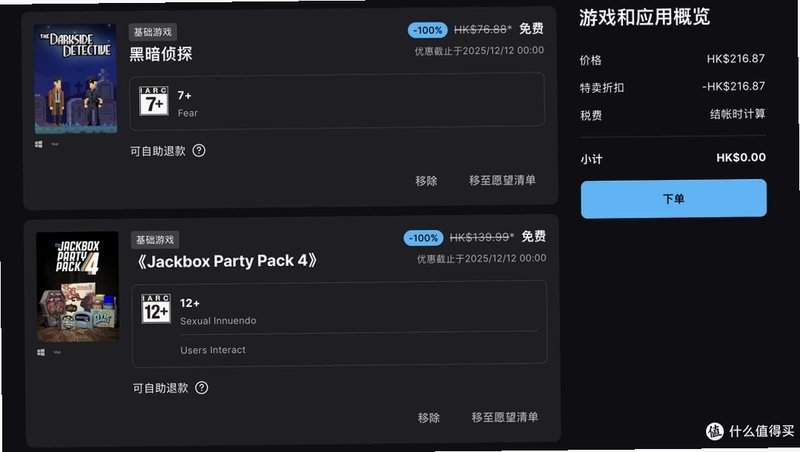
Task: Click Windows platform icon under Darkside Detective cover
Action: (x=39, y=144)
